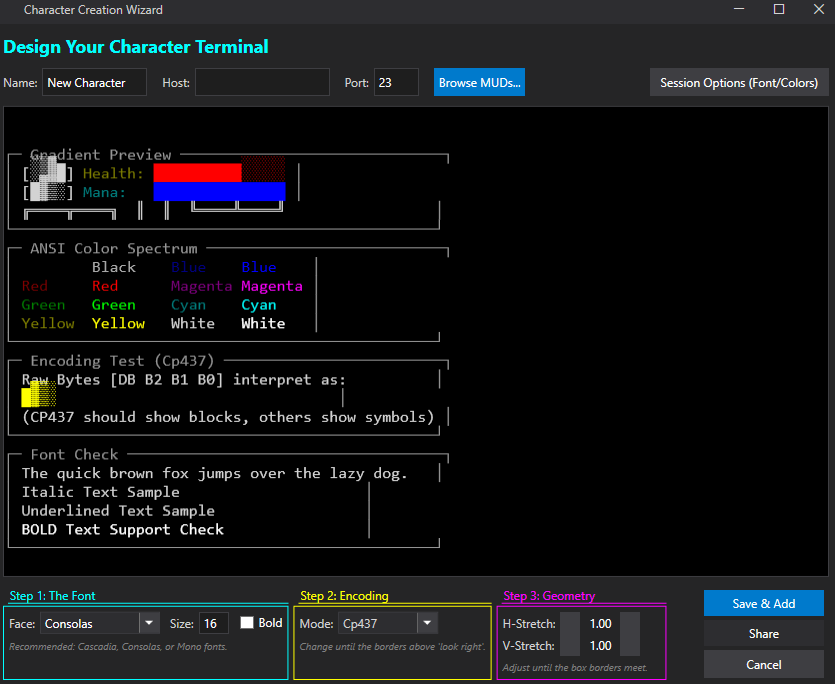This screenshot has width=835, height=684.
Task: Open Session Options (Font/Colors)
Action: (x=739, y=83)
